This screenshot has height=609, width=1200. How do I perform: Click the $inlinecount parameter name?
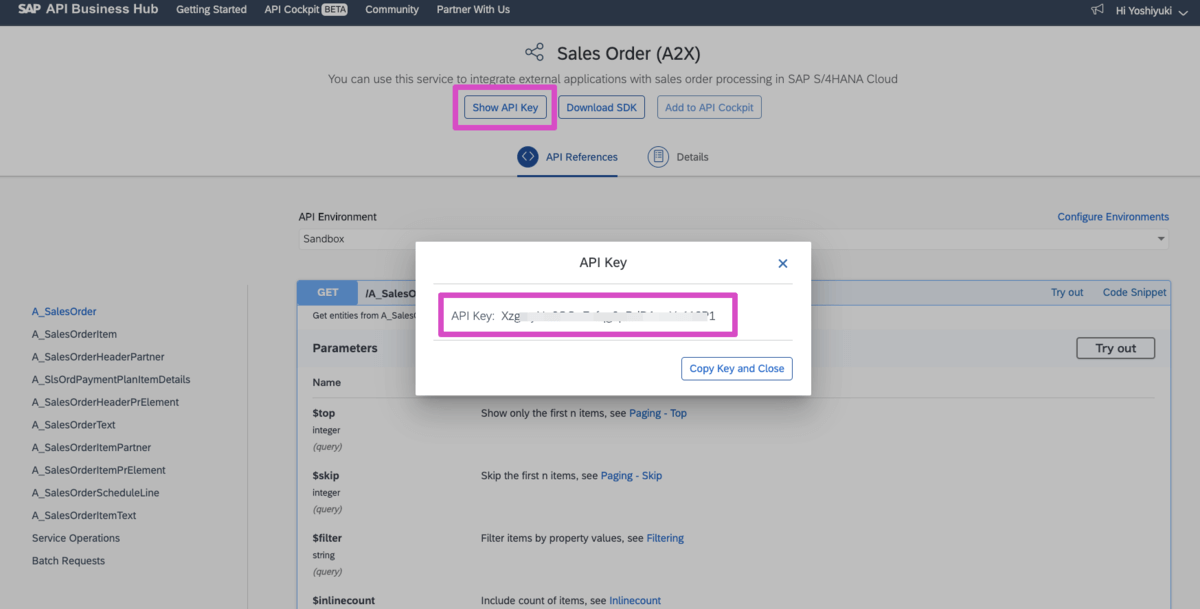pos(344,601)
